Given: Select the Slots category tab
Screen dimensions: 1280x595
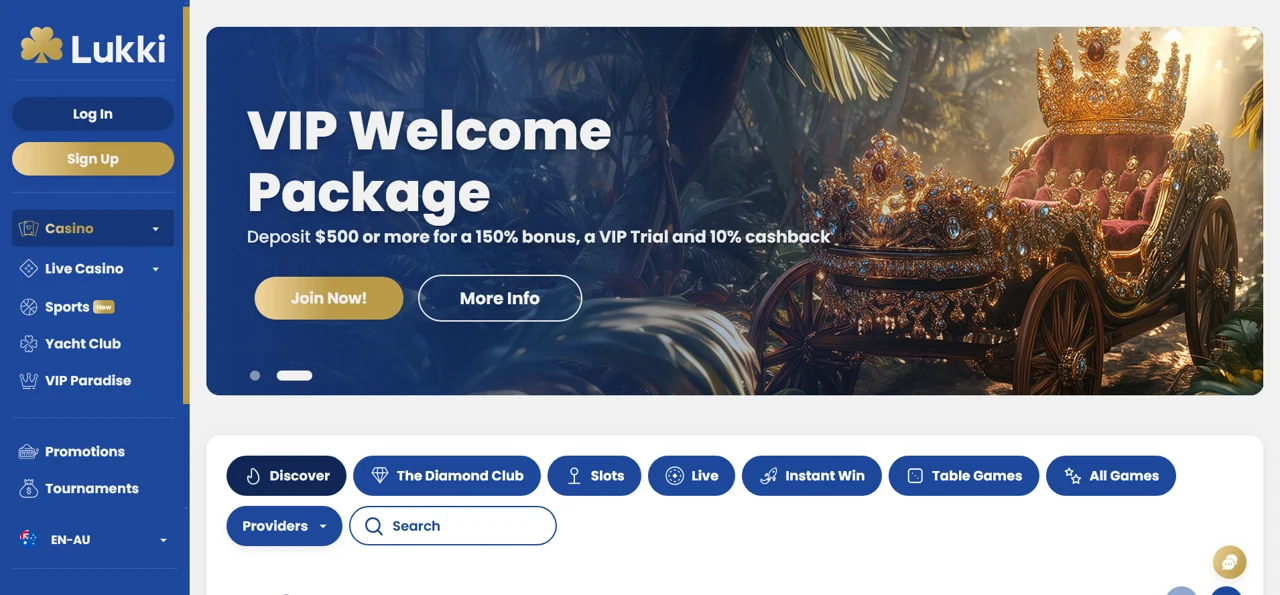Looking at the screenshot, I should click(594, 476).
